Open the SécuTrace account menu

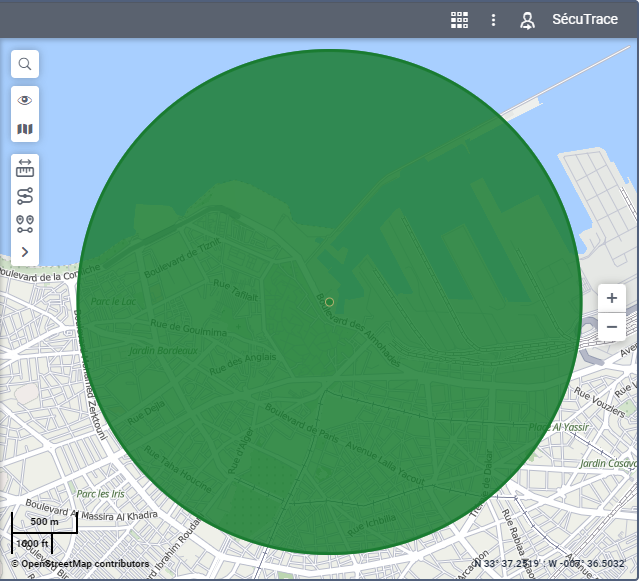click(x=585, y=20)
